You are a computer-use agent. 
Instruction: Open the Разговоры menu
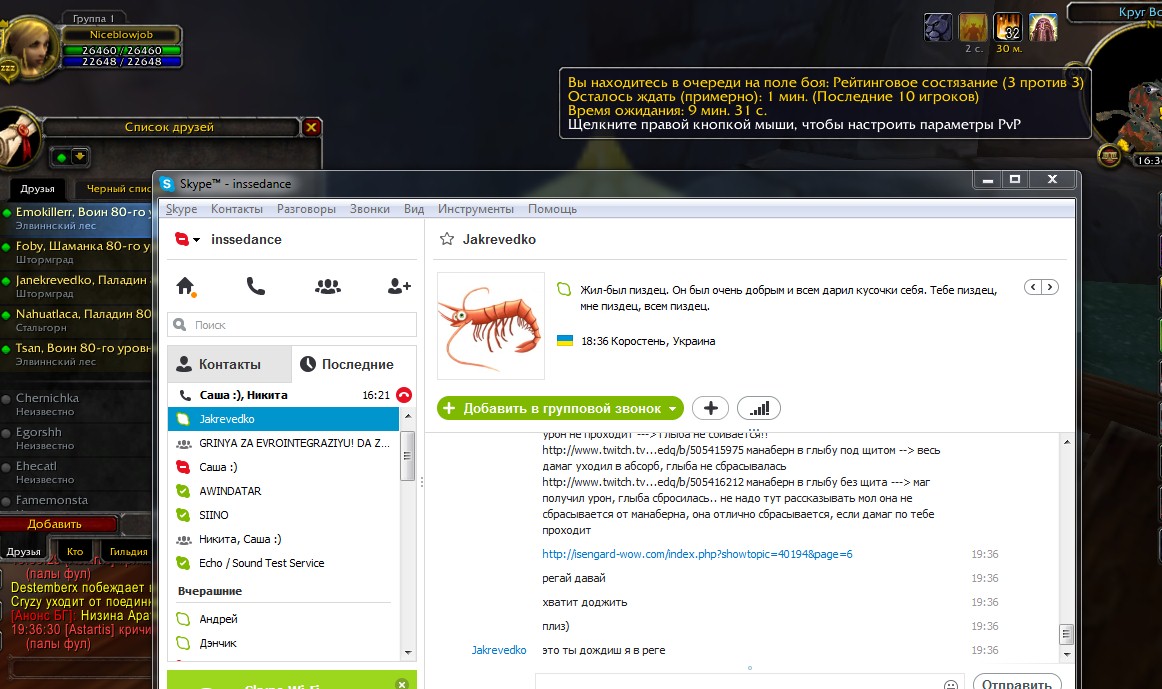click(306, 209)
